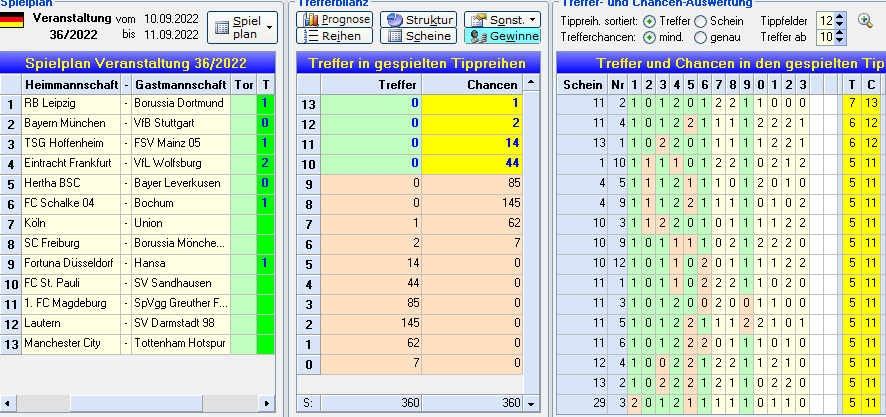Click the Tor column header
The image size is (886, 417).
(244, 85)
